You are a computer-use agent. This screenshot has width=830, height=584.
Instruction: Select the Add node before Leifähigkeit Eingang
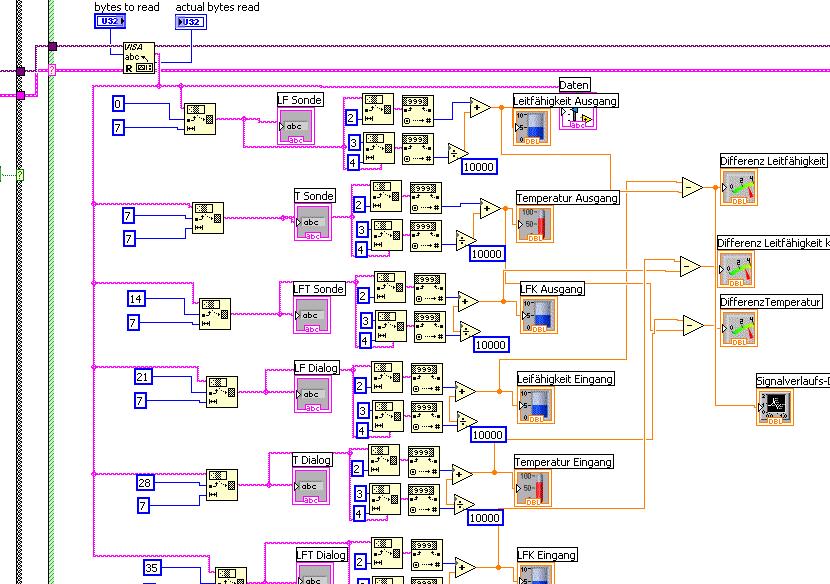coord(465,392)
